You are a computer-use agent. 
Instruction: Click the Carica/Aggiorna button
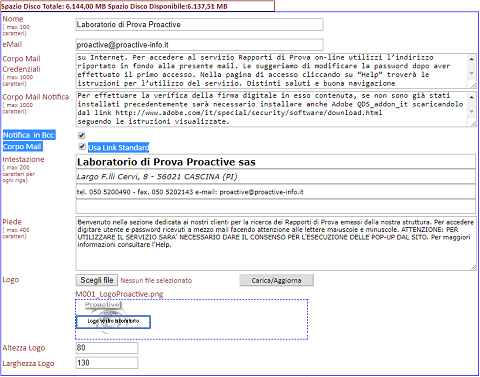tap(276, 280)
